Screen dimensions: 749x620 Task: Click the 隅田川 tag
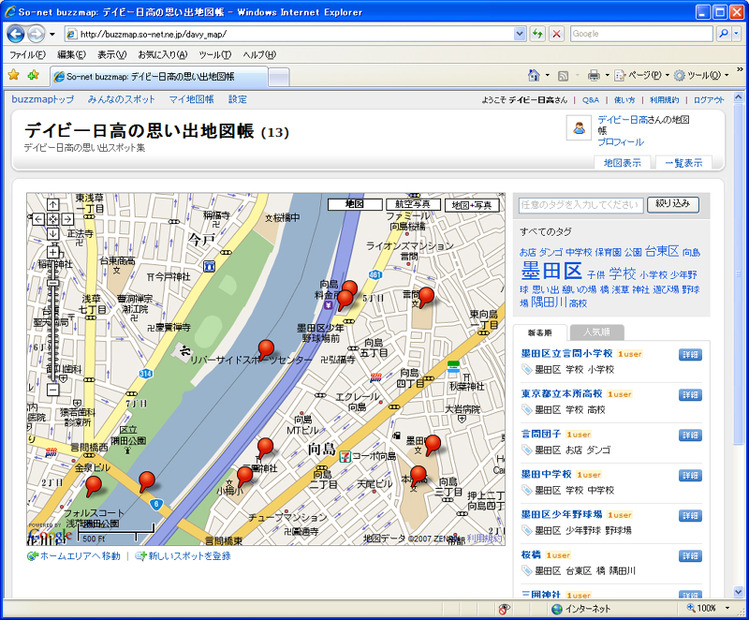pos(549,301)
